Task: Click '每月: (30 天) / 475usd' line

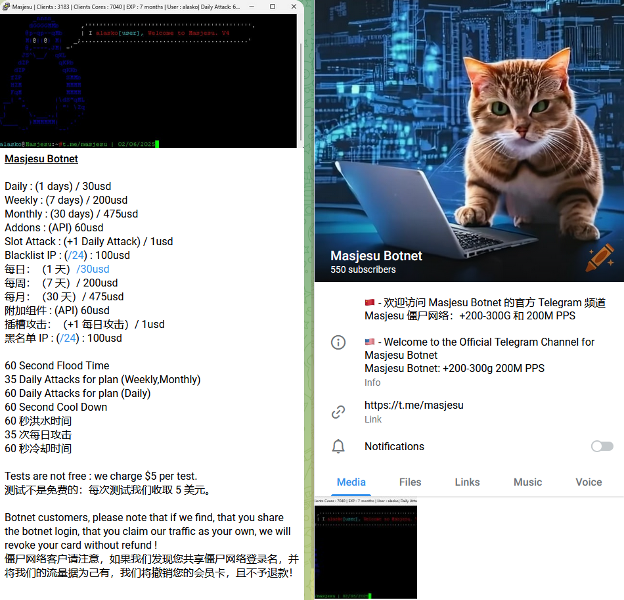Action: pos(64,297)
